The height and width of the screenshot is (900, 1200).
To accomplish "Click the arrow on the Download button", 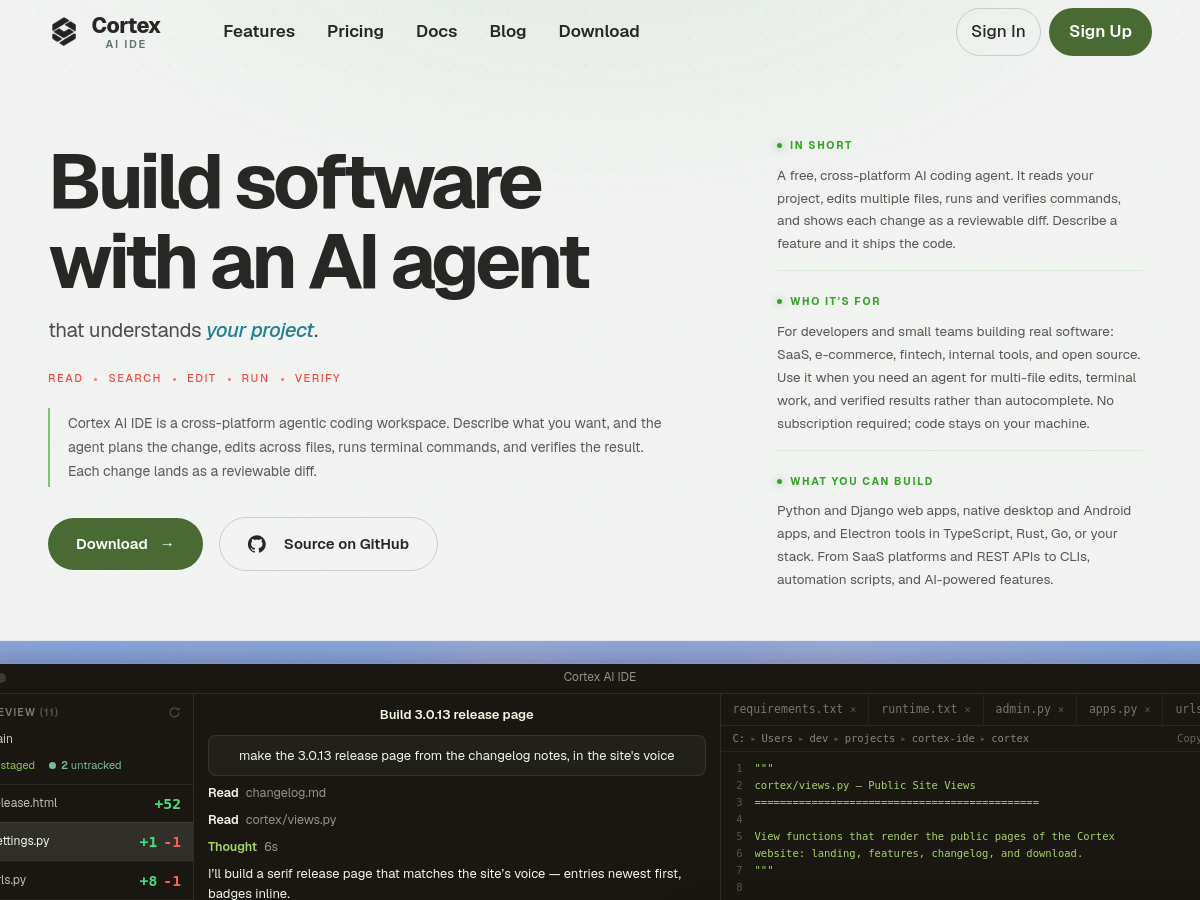I will 167,544.
